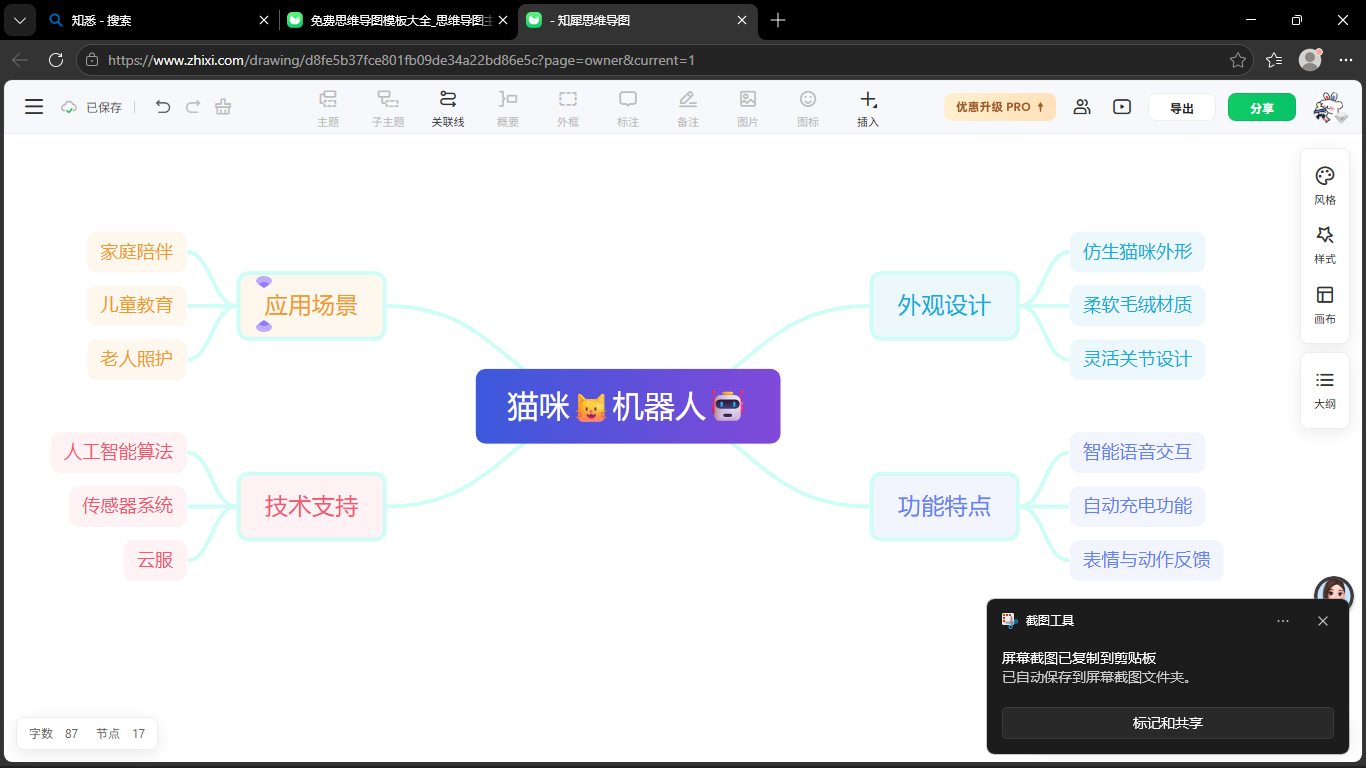Click the 优惠升级 PRO button
This screenshot has height=768, width=1366.
pos(1000,107)
